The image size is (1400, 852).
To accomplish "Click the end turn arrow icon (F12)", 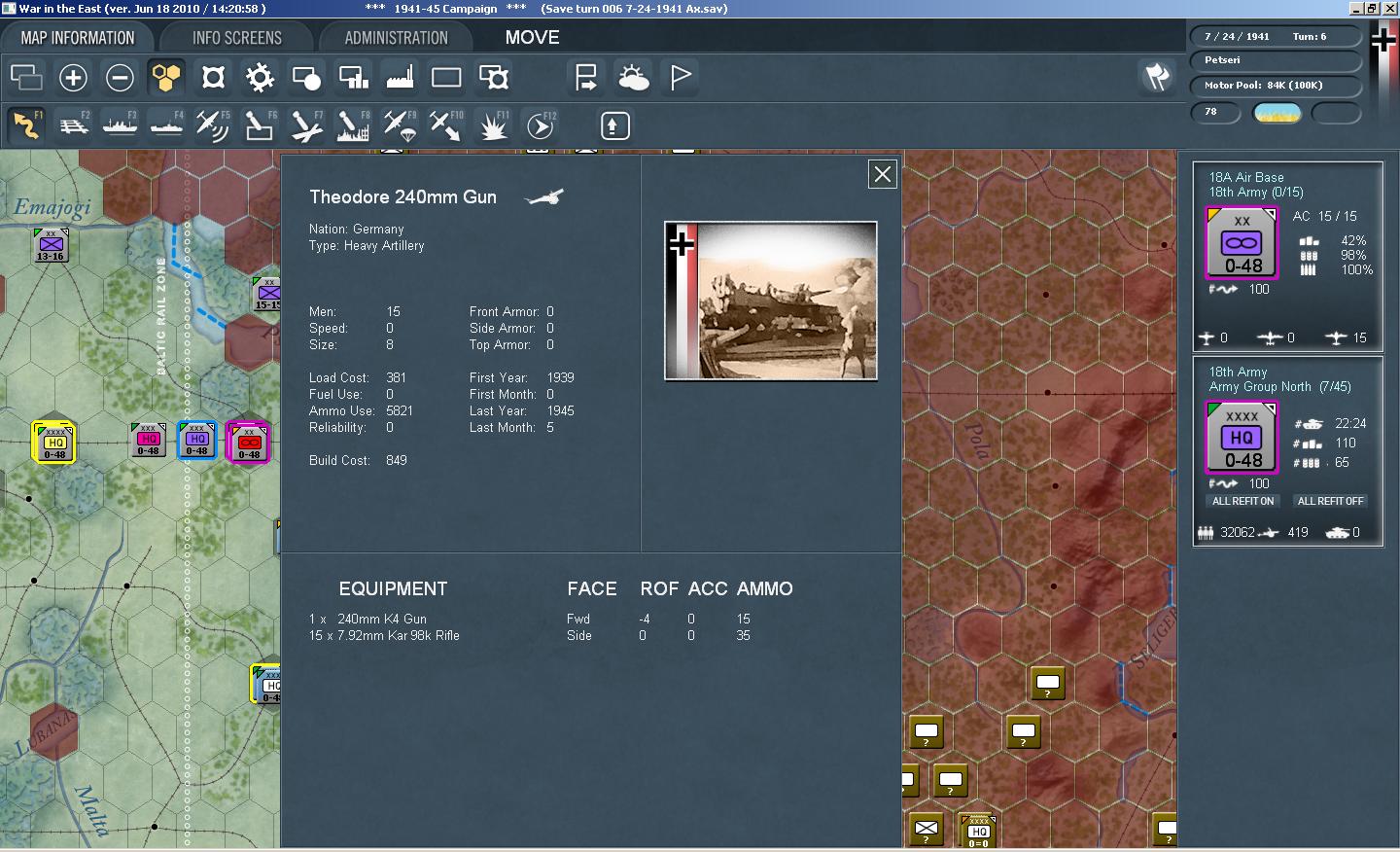I will tap(540, 125).
